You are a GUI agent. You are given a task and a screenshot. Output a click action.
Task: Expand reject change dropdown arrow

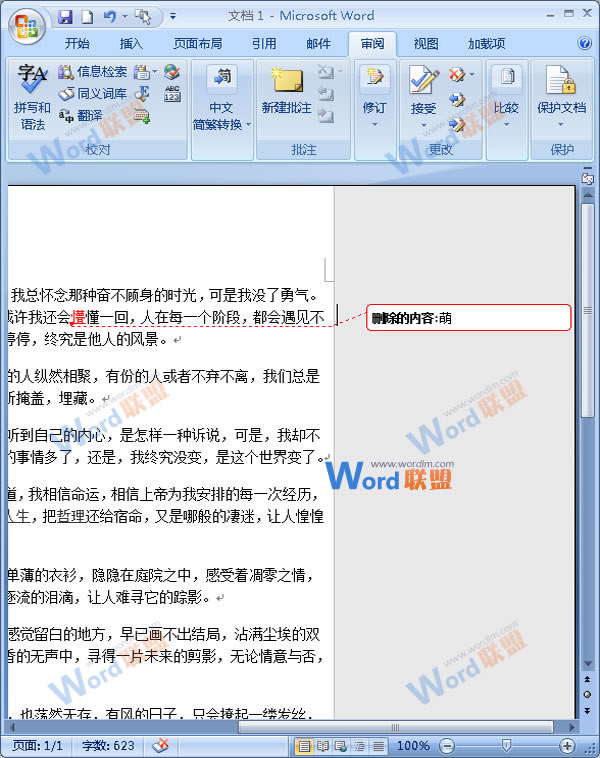pos(472,74)
